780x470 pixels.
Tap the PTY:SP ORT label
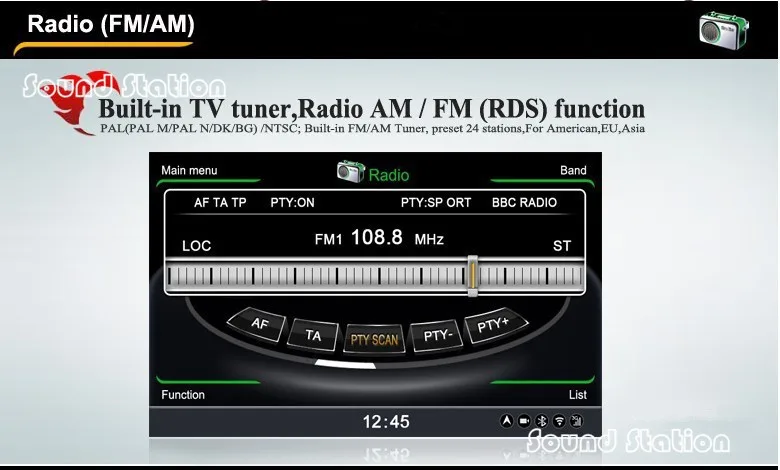tap(436, 203)
